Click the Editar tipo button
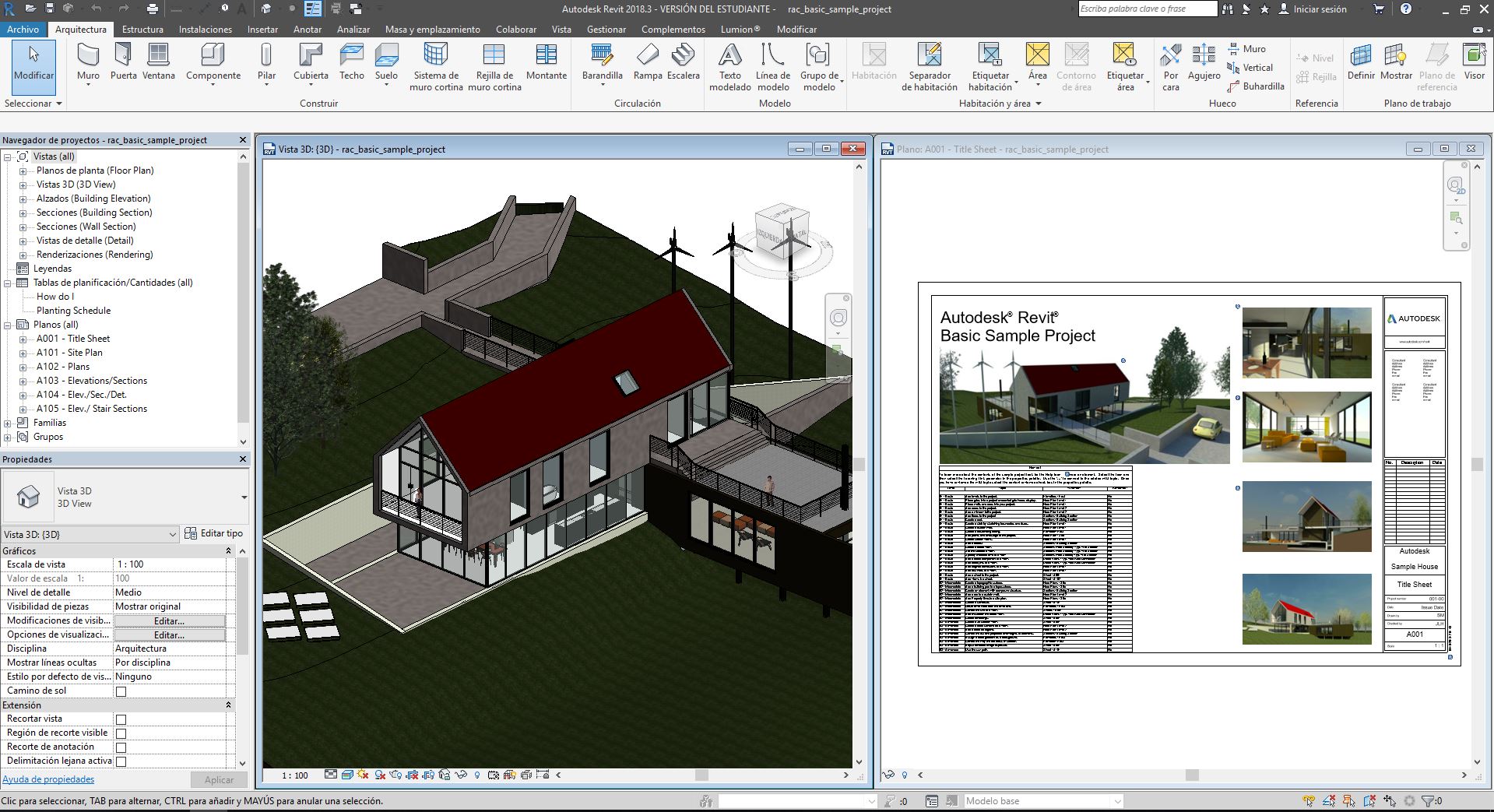The image size is (1494, 812). pos(214,534)
